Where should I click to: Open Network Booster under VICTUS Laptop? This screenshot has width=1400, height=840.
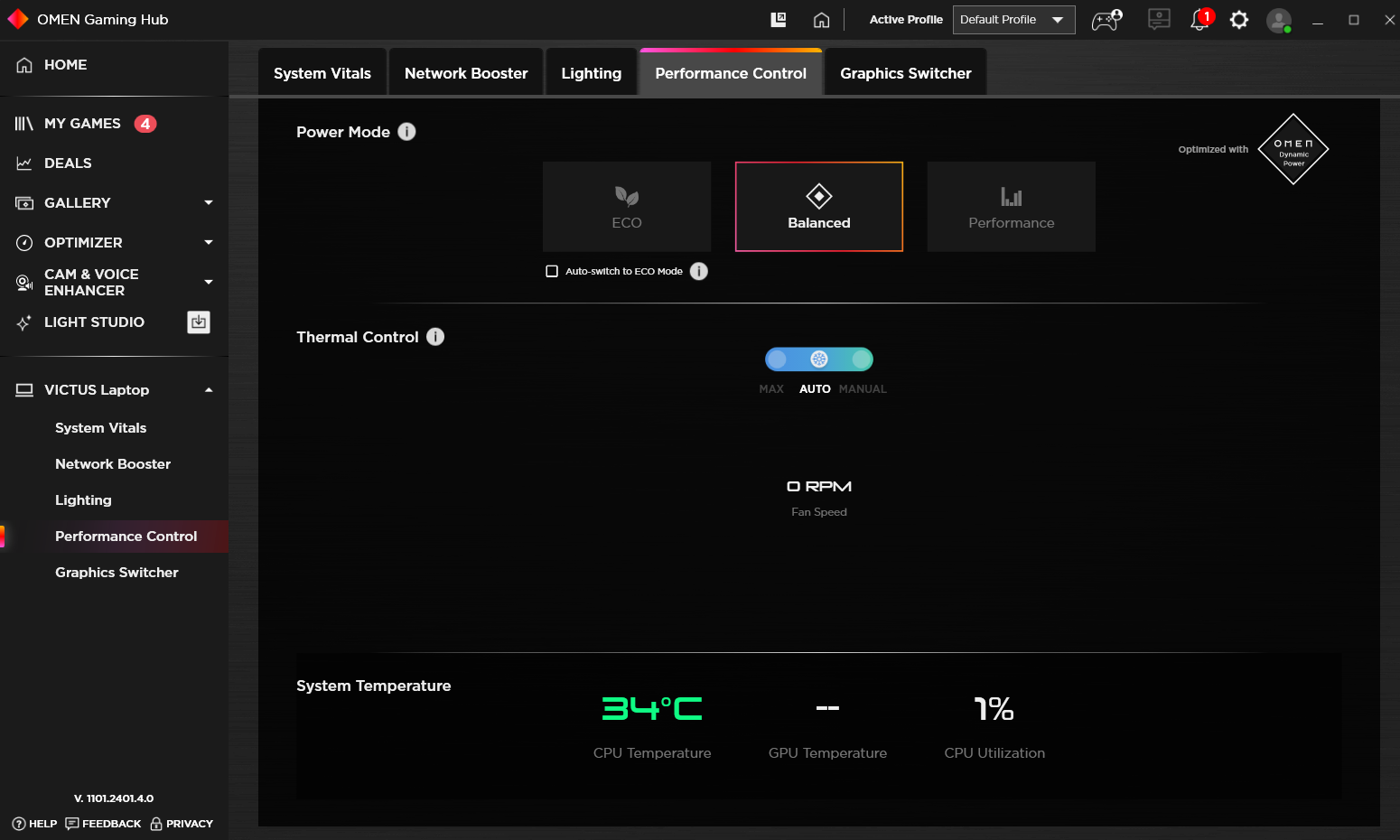(114, 464)
